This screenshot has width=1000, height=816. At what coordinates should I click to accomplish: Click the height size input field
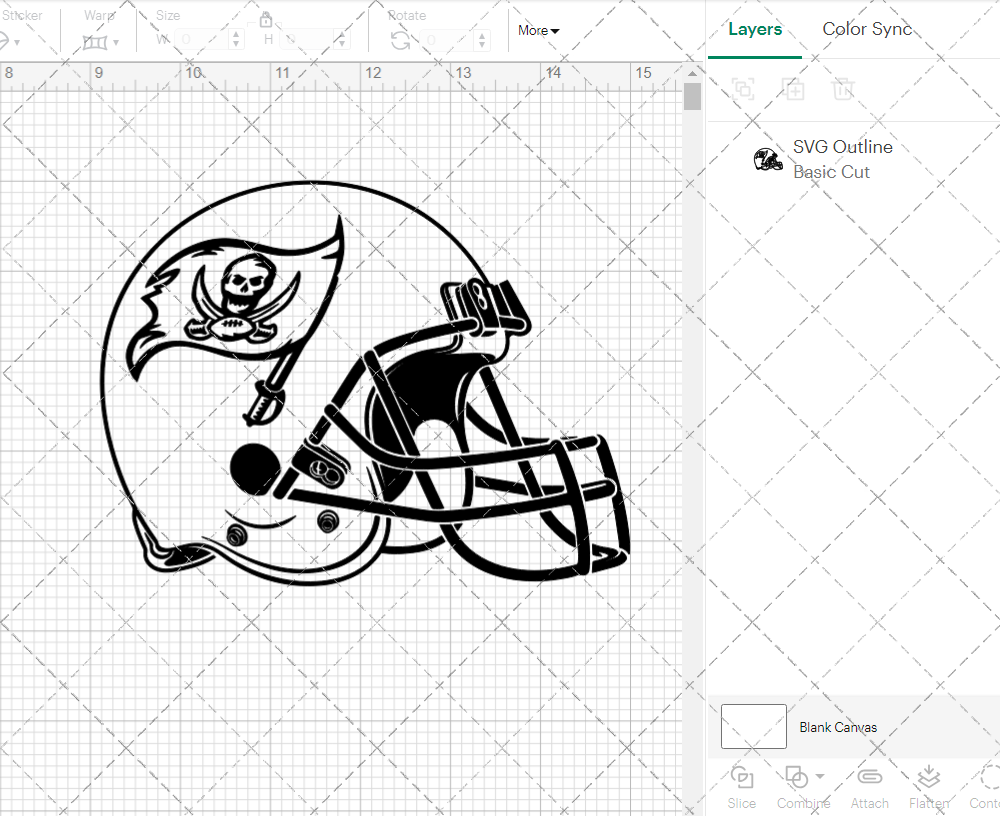pyautogui.click(x=307, y=40)
